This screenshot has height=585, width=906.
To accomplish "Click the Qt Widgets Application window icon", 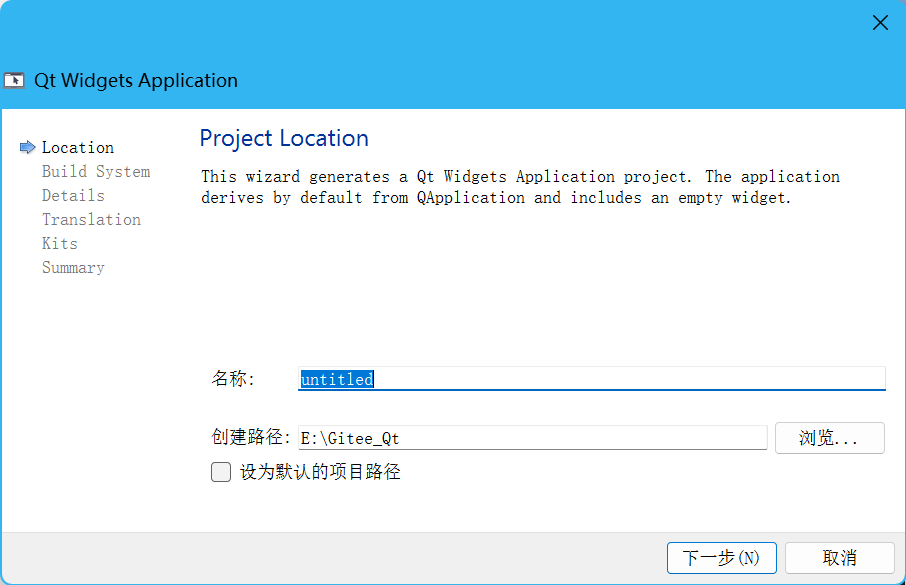I will click(x=14, y=80).
